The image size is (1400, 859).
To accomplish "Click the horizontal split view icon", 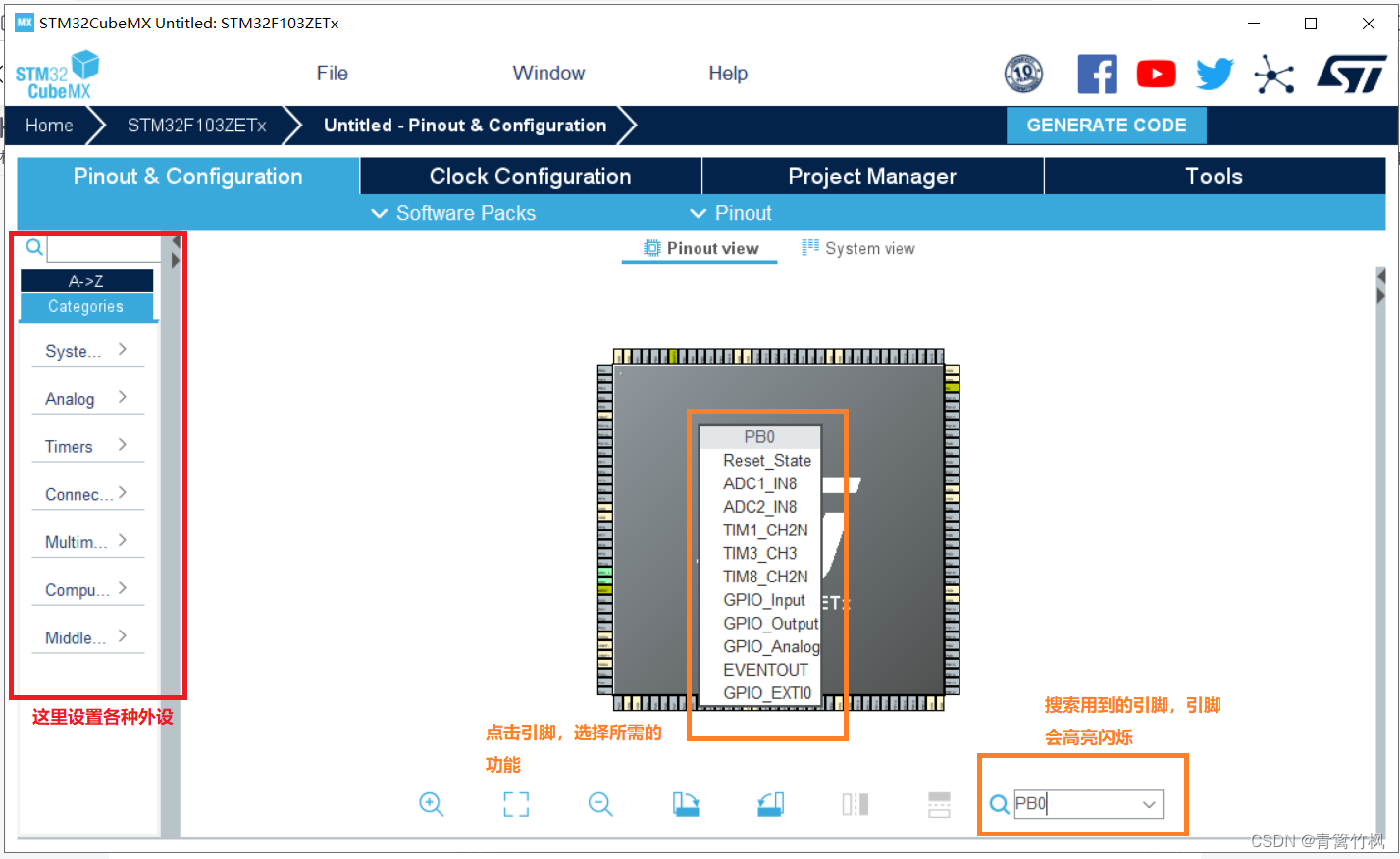I will (x=939, y=804).
